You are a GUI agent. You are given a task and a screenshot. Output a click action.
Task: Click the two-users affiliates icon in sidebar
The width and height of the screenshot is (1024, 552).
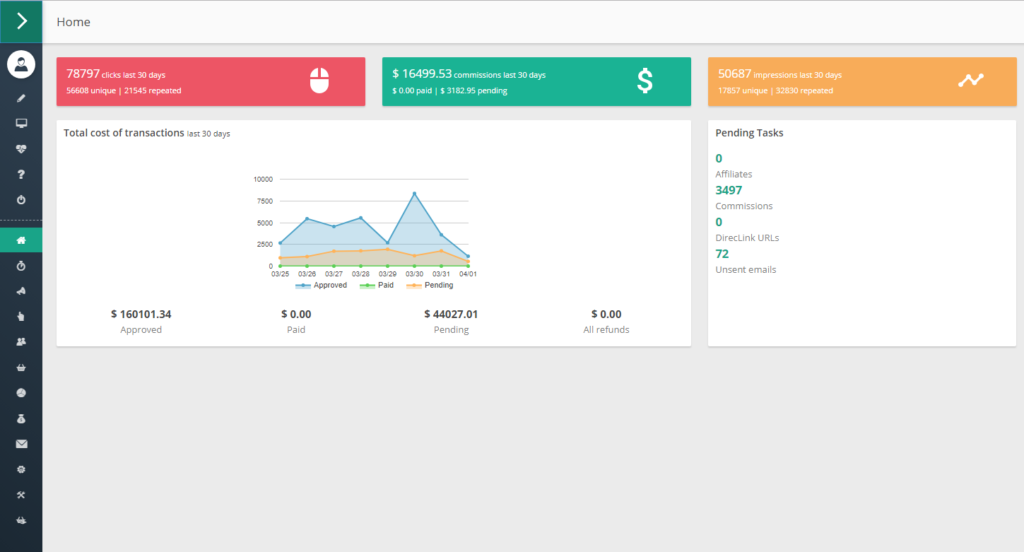[x=21, y=342]
